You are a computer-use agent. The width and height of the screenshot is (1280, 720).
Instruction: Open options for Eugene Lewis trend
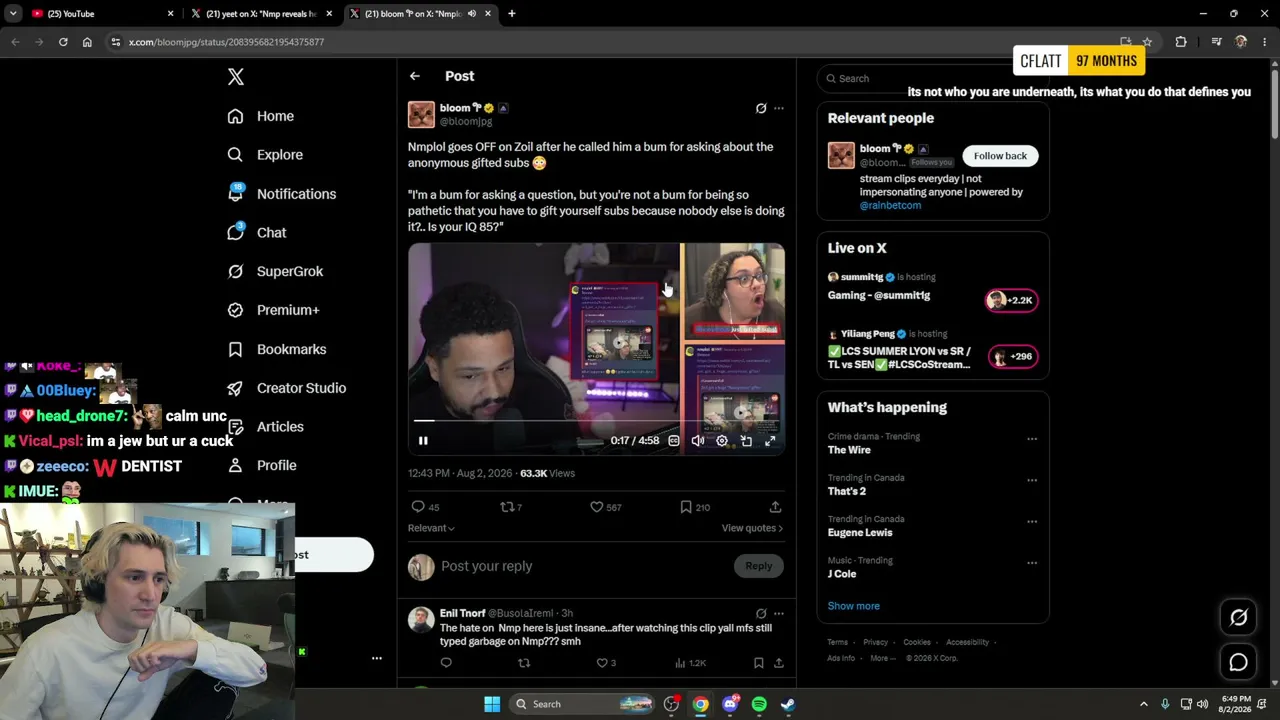[1032, 521]
